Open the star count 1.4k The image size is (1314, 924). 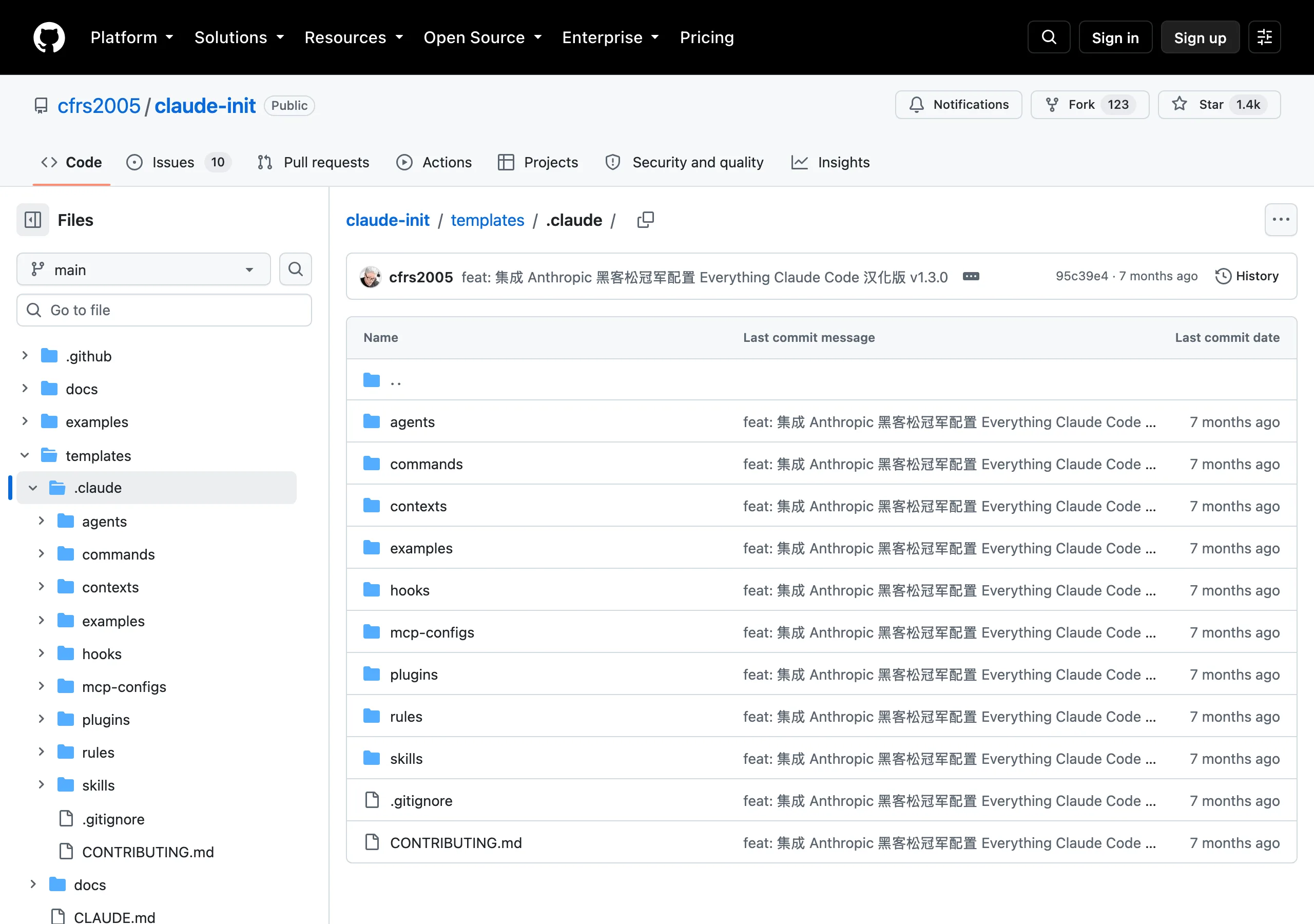[x=1248, y=105]
